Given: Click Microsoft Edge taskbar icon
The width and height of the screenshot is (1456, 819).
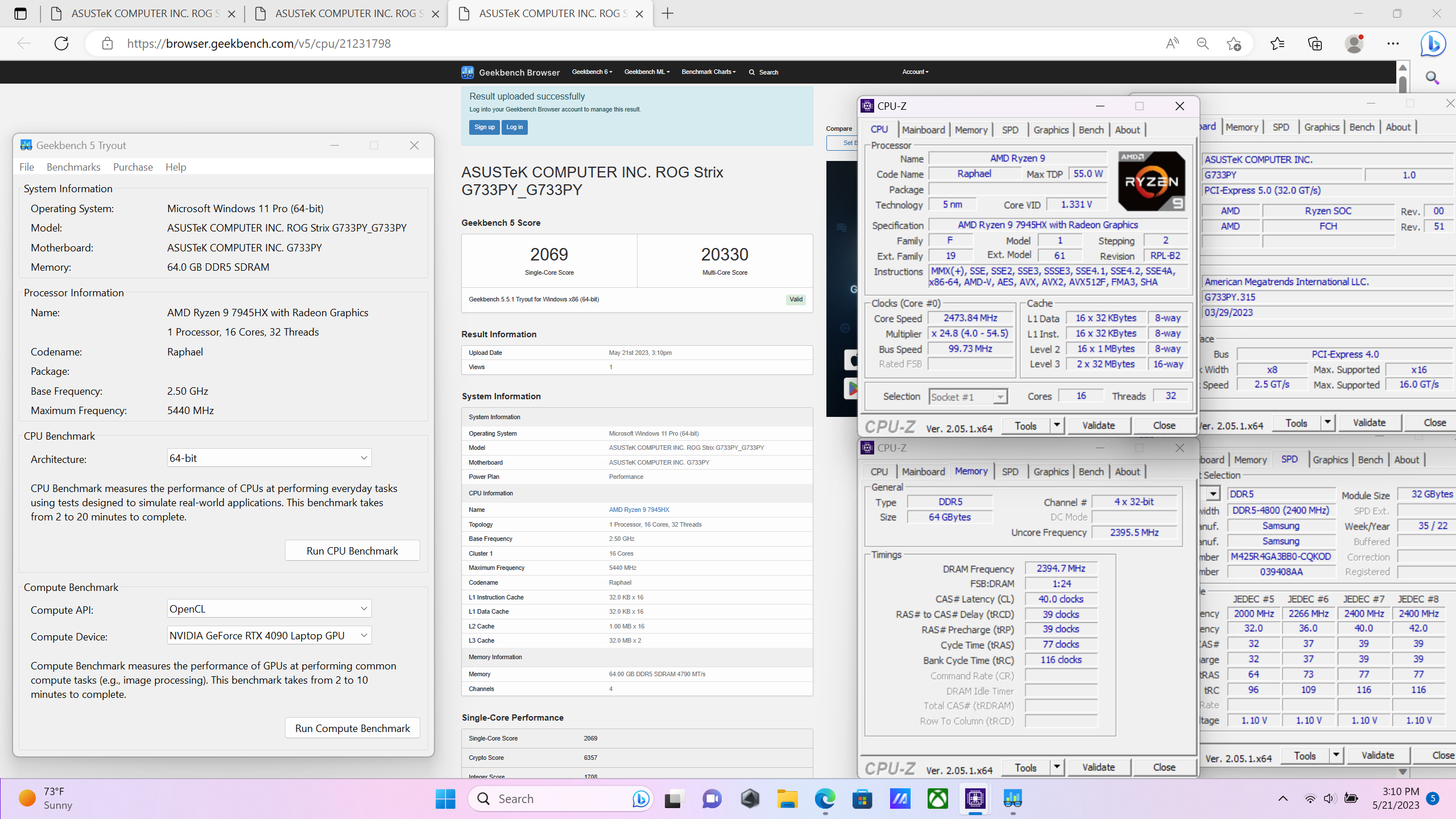Looking at the screenshot, I should point(825,799).
